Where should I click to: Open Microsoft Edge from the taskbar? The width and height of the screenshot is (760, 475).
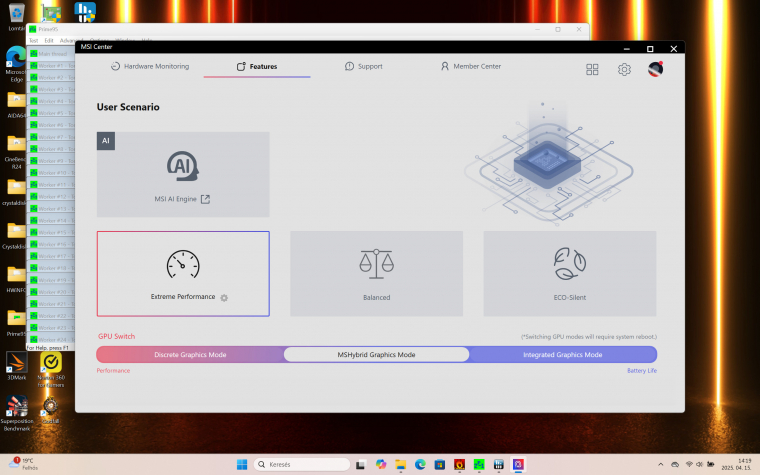click(420, 464)
